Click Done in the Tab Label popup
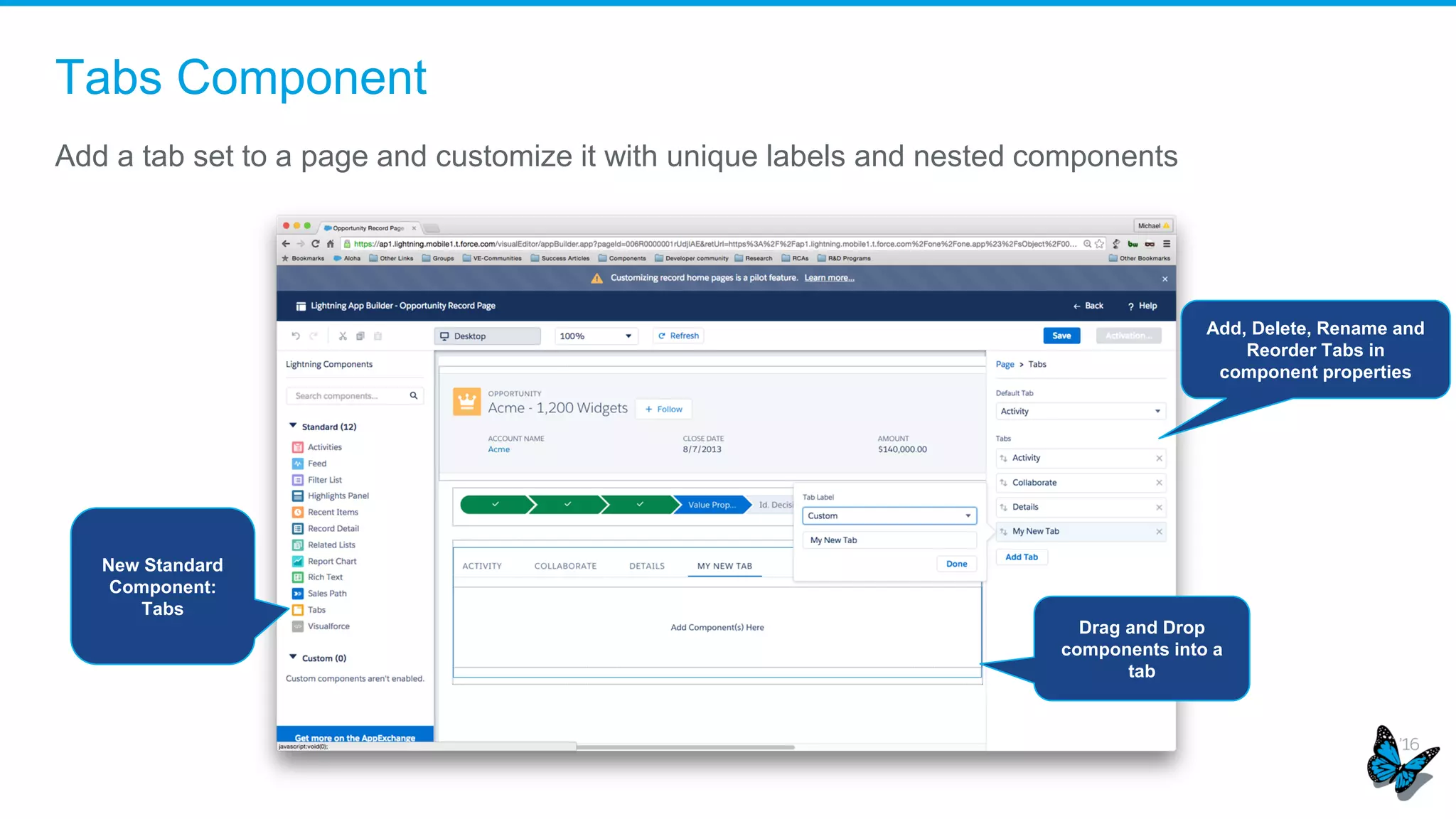Viewport: 1456px width, 819px height. [956, 564]
